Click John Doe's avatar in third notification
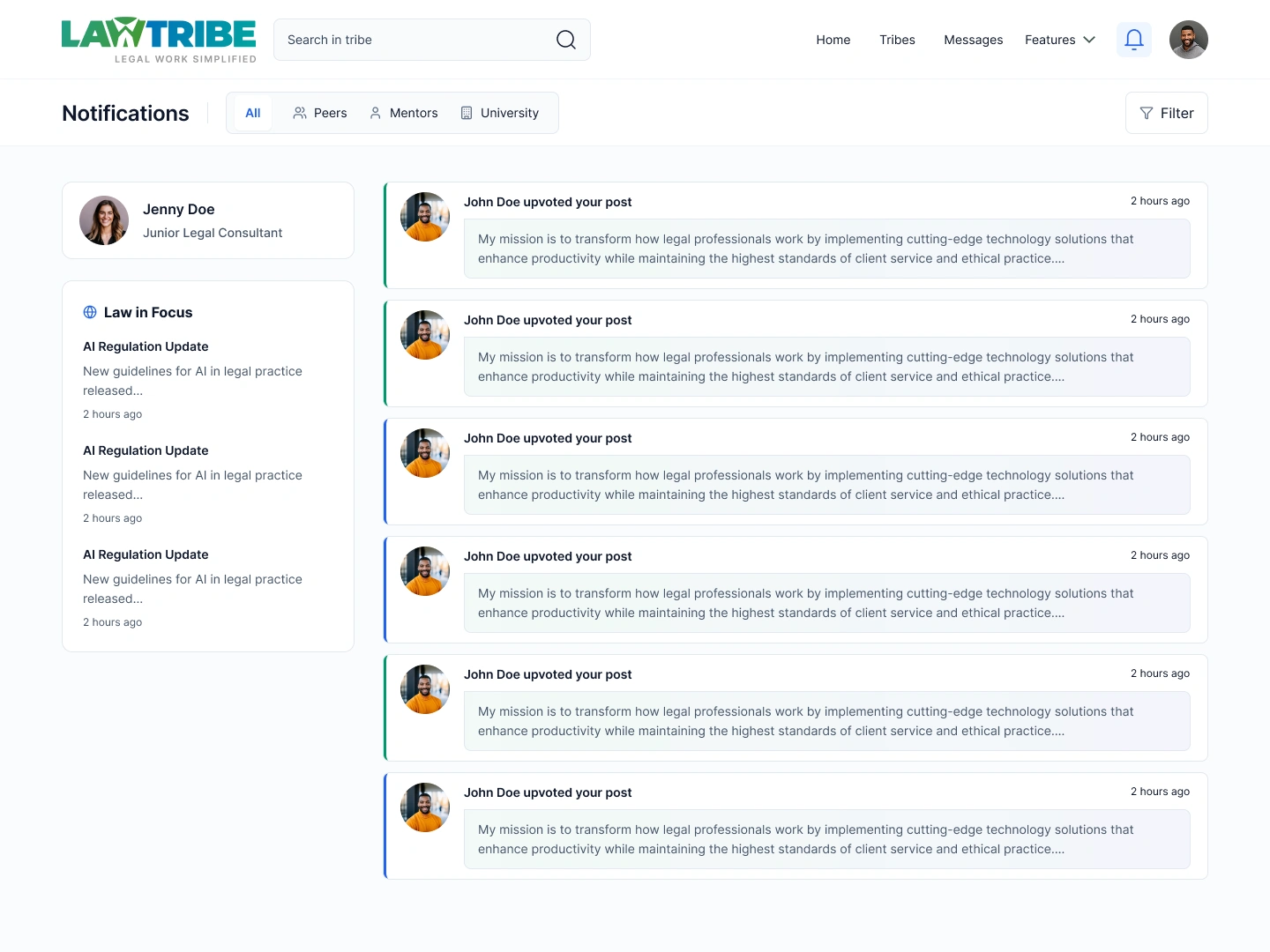The image size is (1270, 952). [x=425, y=453]
